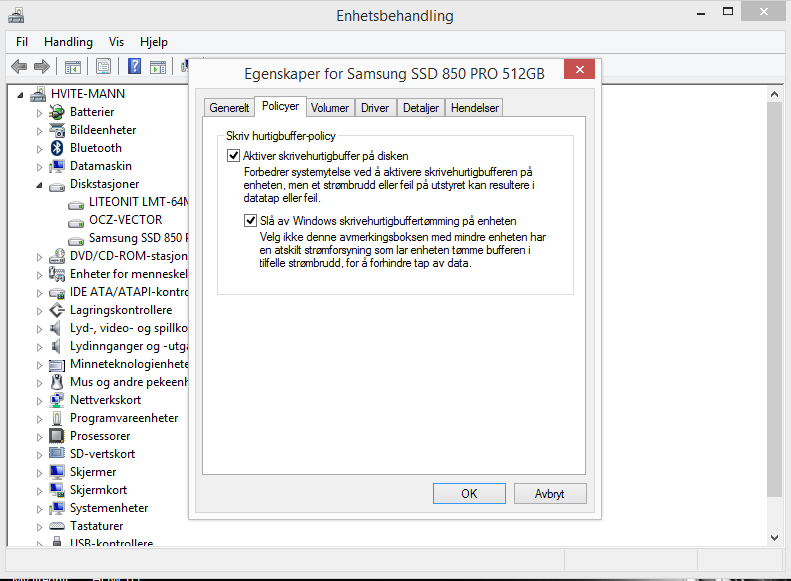Switch to the Generelt tab

pos(229,108)
